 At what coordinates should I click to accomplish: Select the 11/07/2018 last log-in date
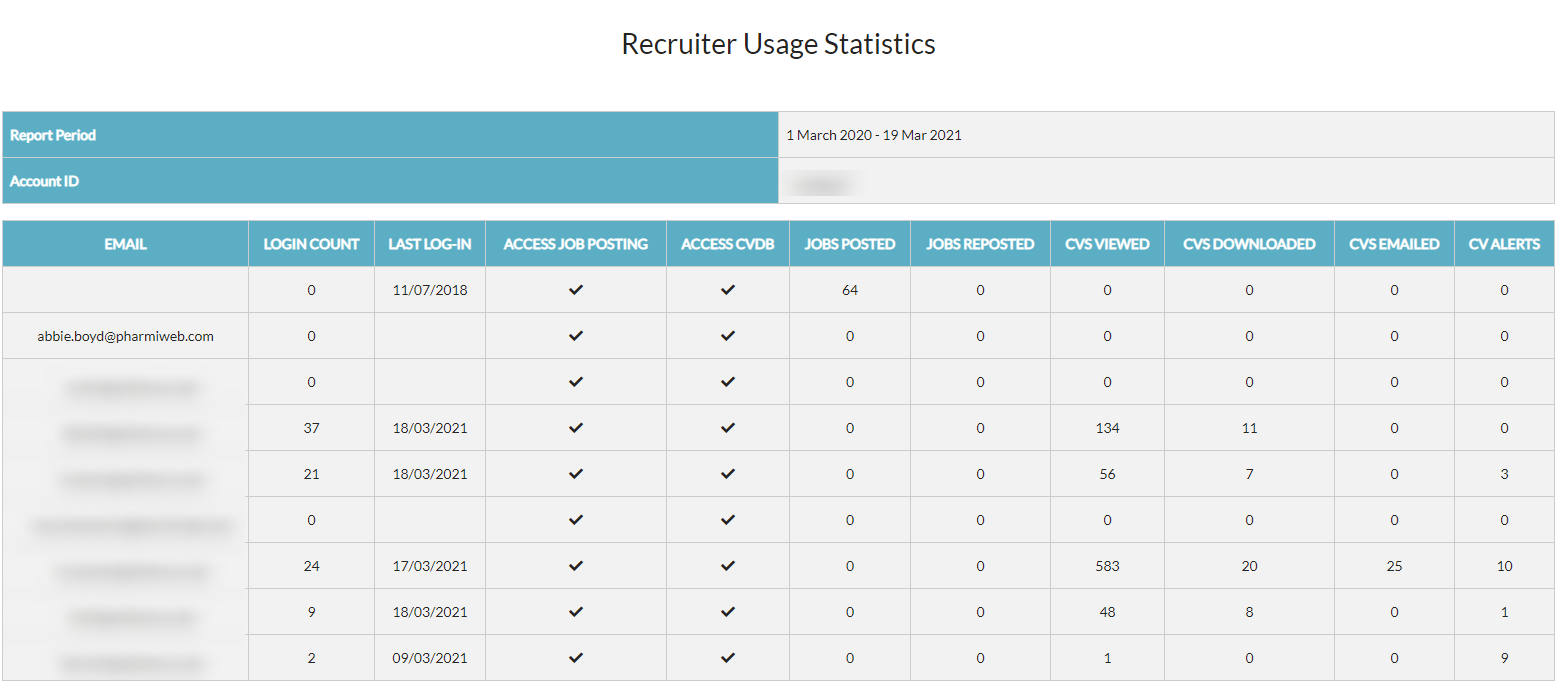[430, 290]
